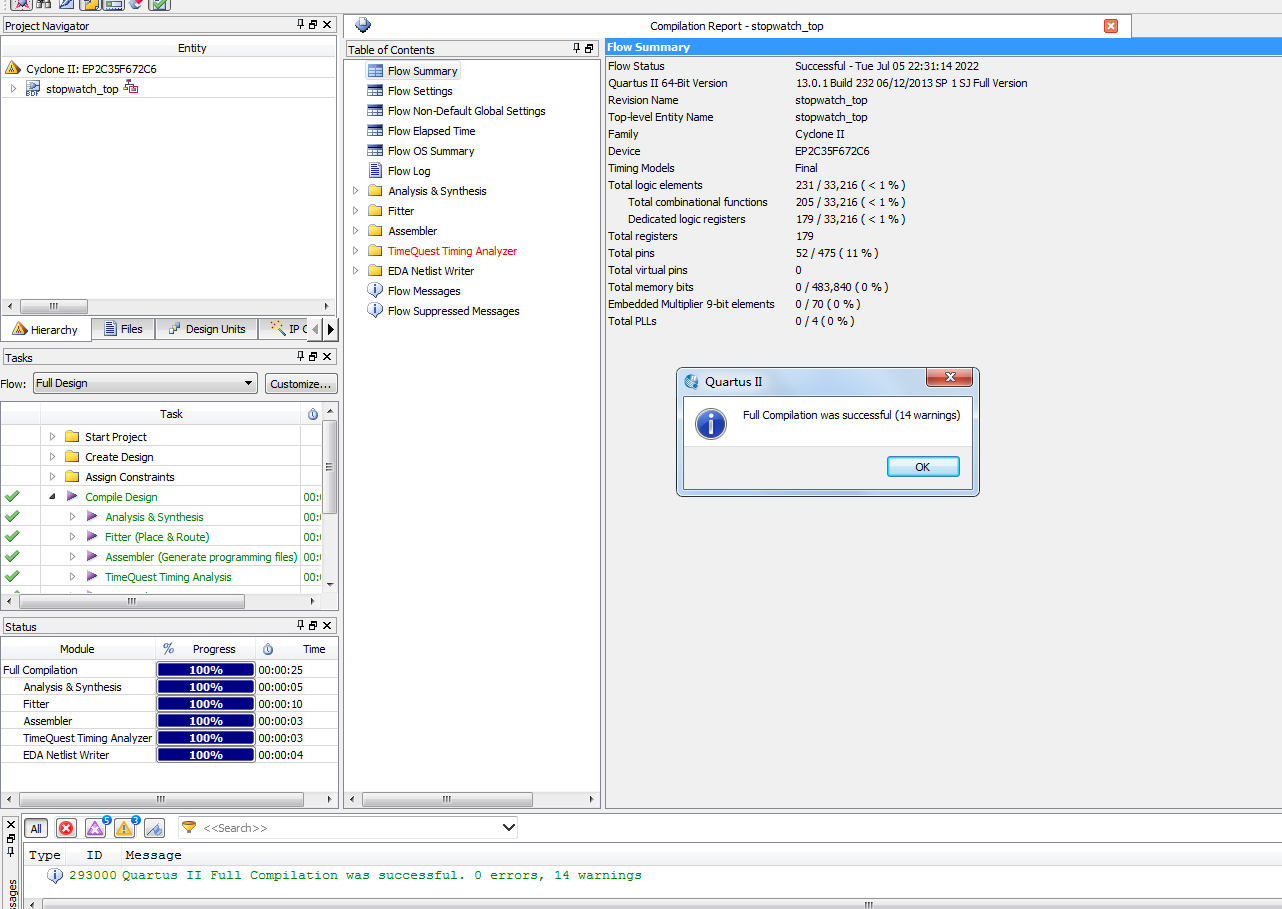The width and height of the screenshot is (1282, 909).
Task: Expand the stopwatch_top entity tree
Action: [x=13, y=89]
